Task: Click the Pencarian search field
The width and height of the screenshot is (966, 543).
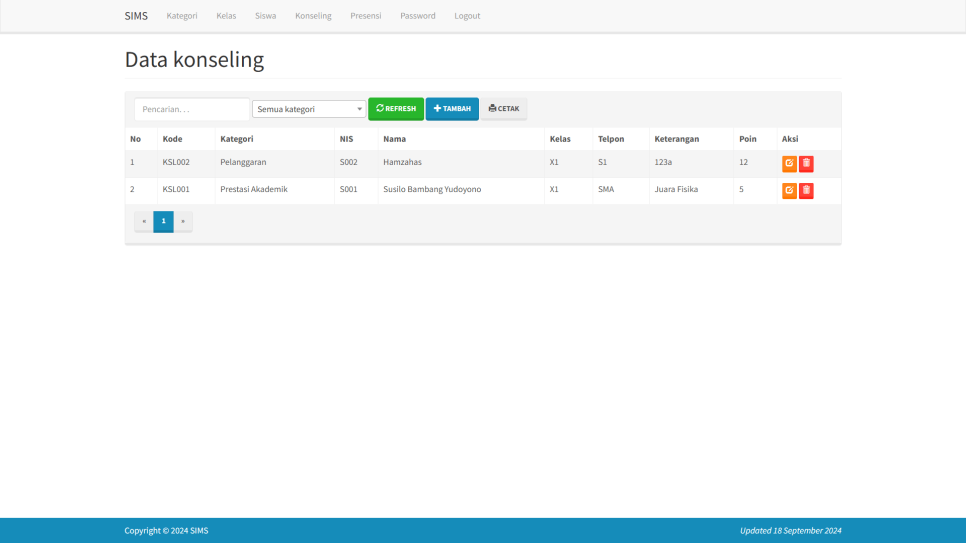Action: click(x=191, y=109)
